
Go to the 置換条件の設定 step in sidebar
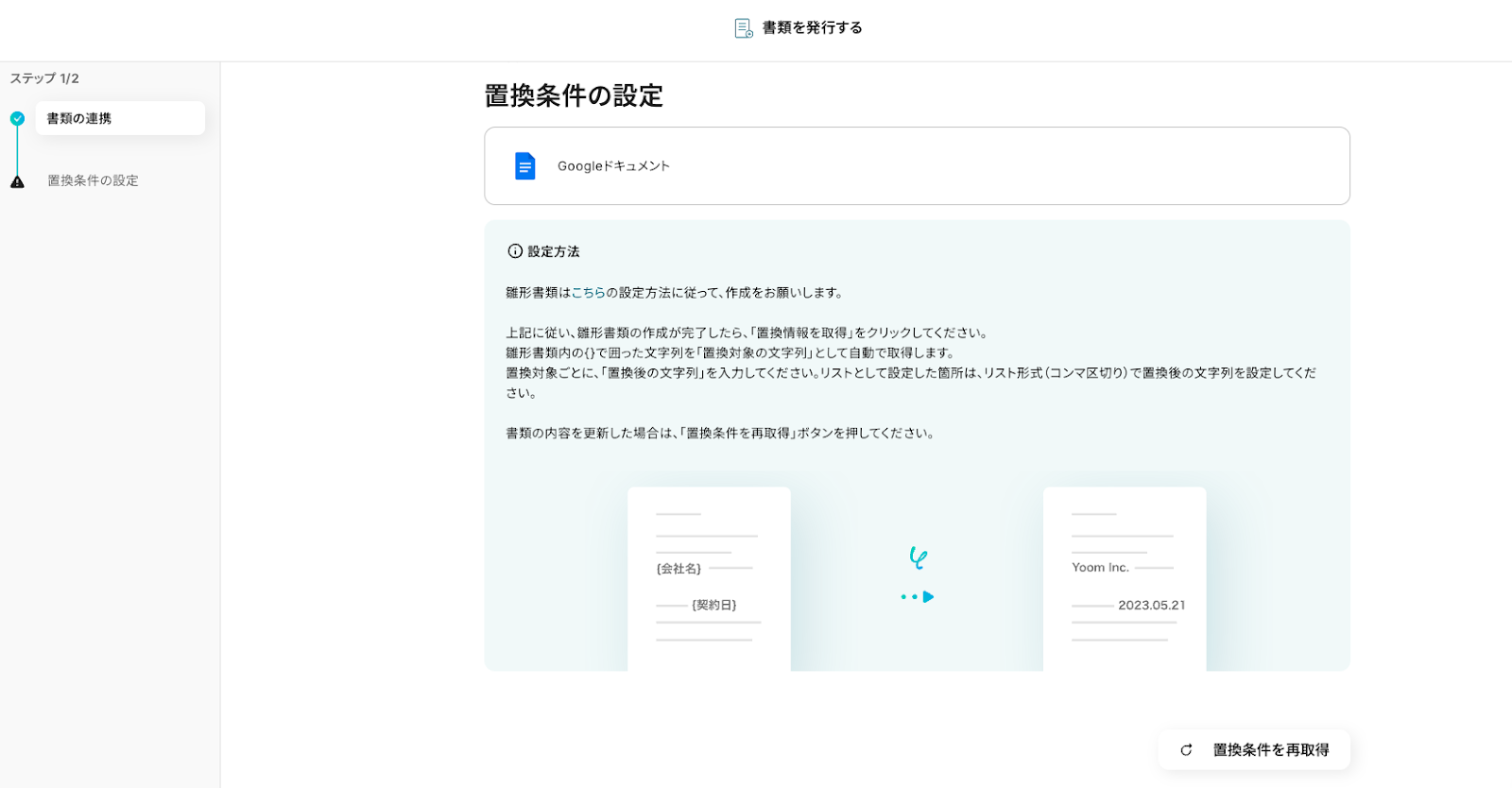93,180
